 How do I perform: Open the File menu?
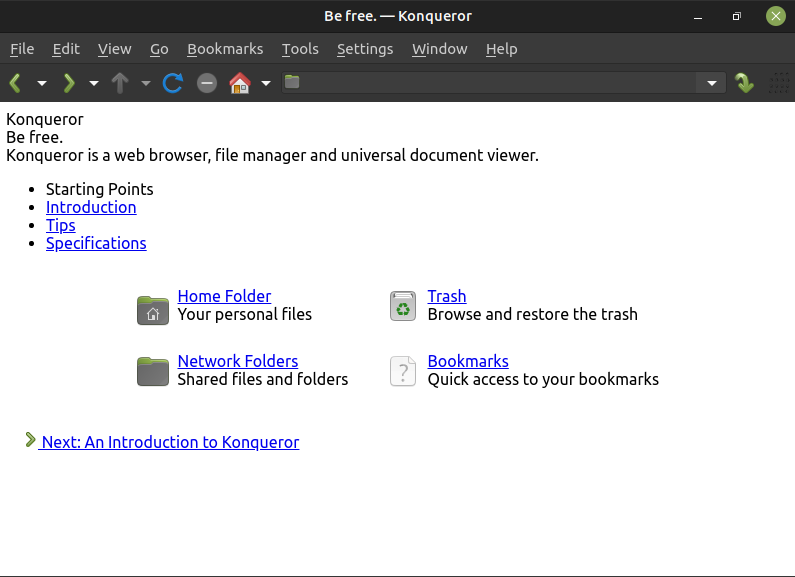(x=22, y=49)
